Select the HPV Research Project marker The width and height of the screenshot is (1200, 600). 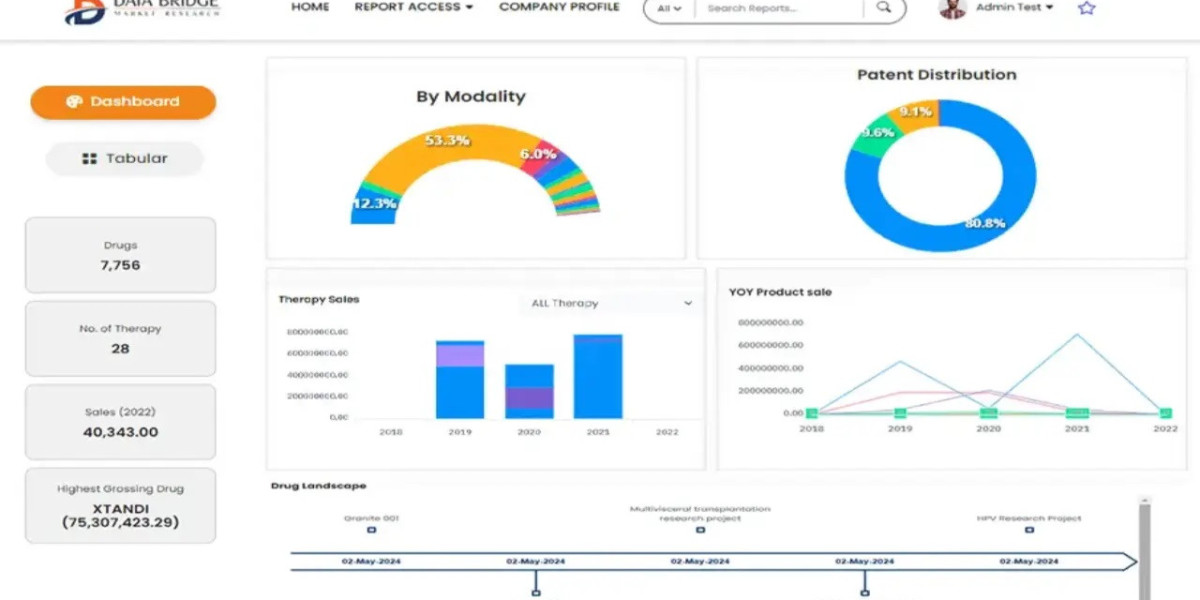point(1029,530)
